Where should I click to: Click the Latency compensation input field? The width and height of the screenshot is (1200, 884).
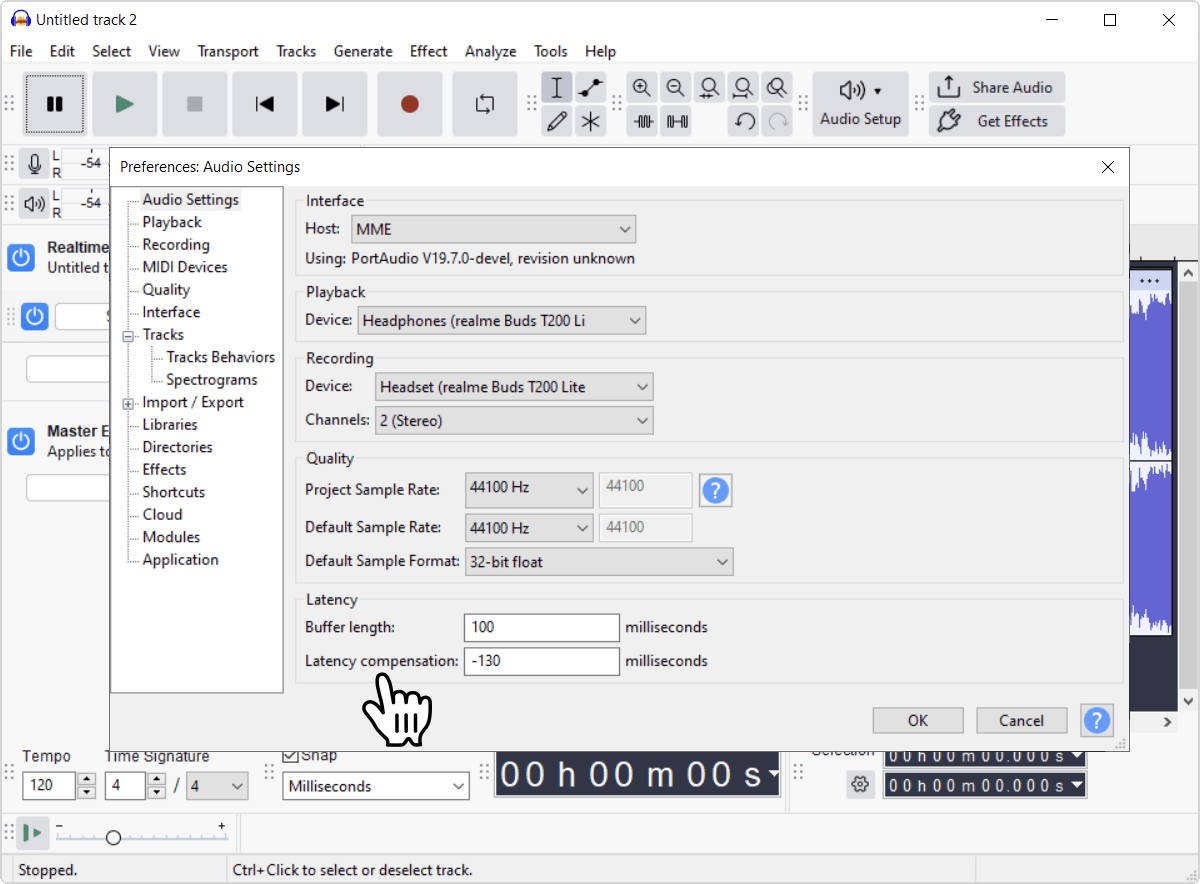(542, 661)
